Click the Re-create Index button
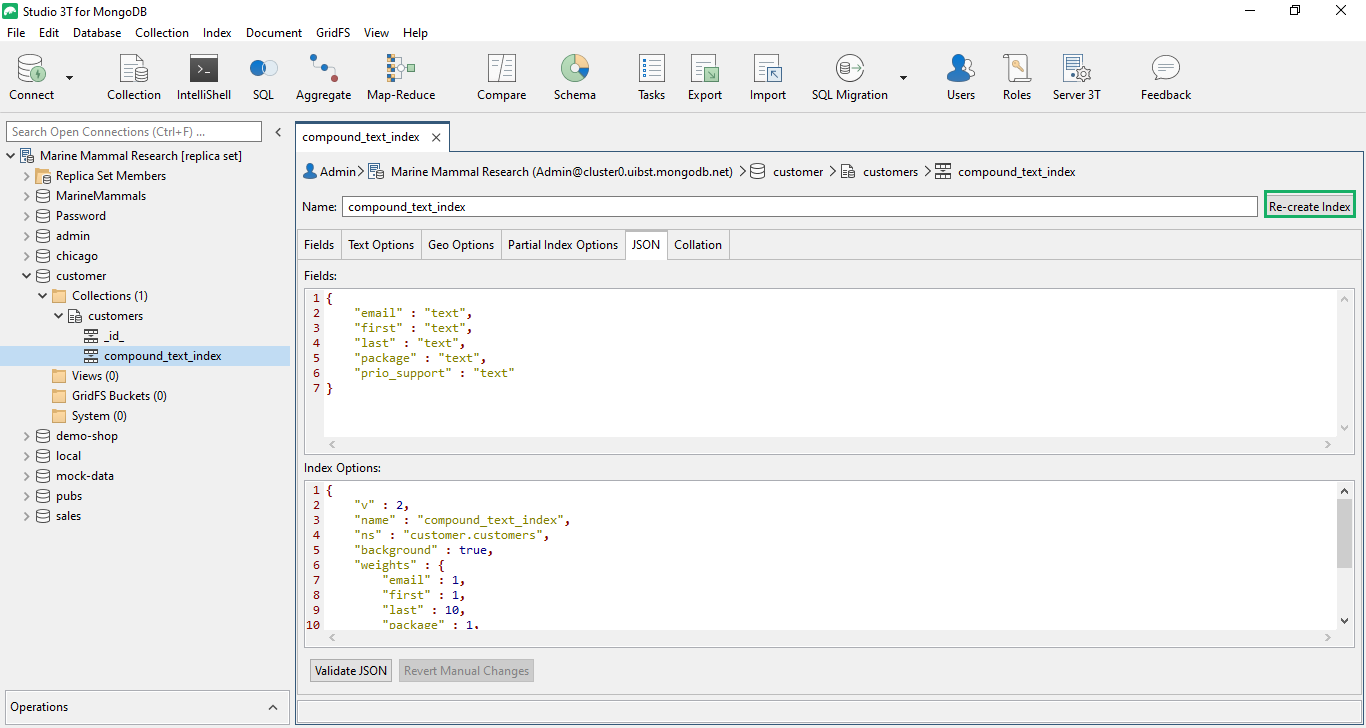The image size is (1366, 728). click(x=1309, y=206)
